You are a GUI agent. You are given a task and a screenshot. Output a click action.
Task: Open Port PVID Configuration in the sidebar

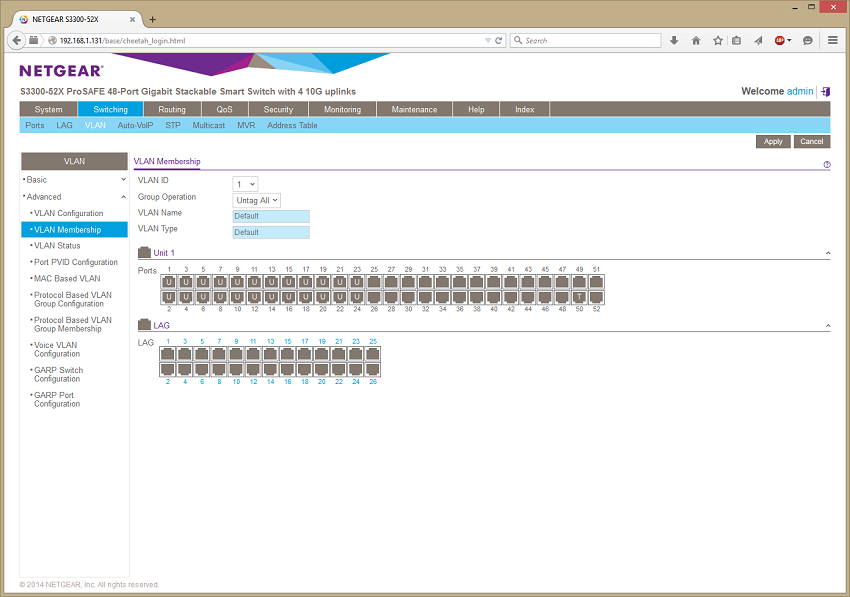point(75,262)
